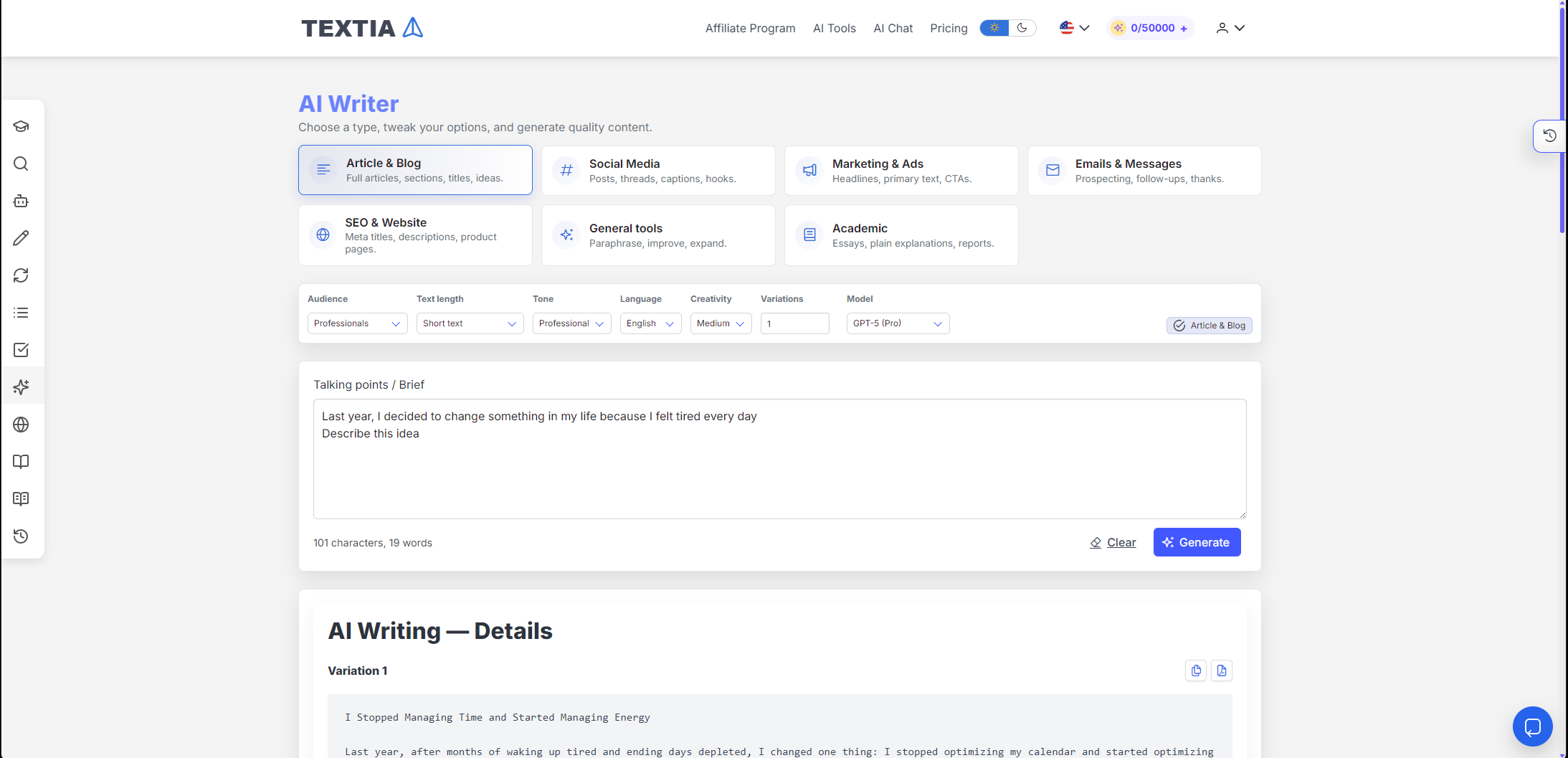Open the globe sidebar icon

tap(21, 425)
